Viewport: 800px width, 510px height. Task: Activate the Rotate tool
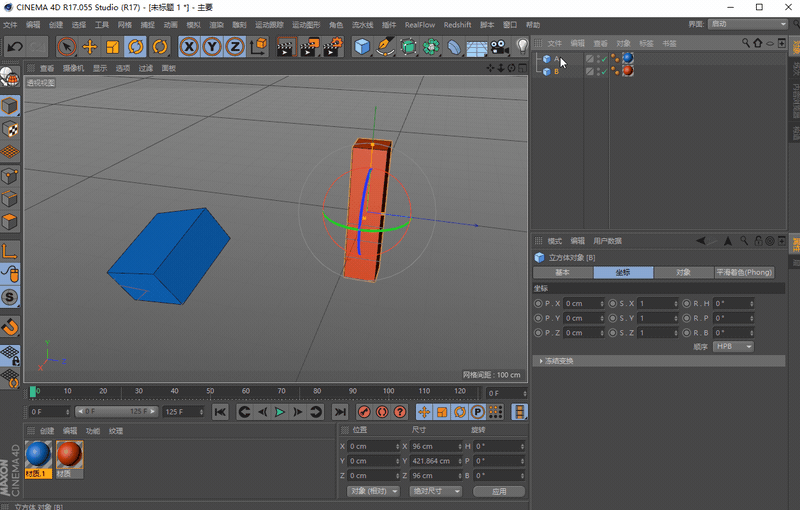[136, 47]
